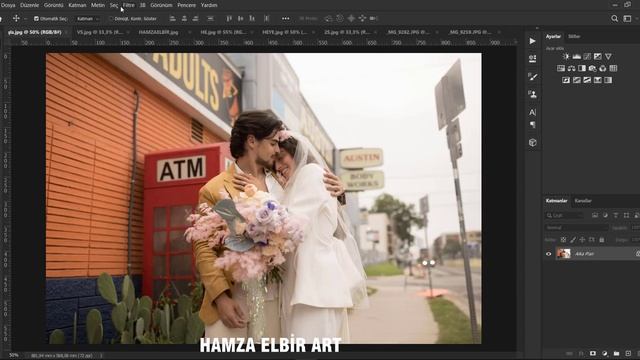The width and height of the screenshot is (640, 360).
Task: Add Color Lookup adjustment (grid icon)
Action: pos(613,68)
